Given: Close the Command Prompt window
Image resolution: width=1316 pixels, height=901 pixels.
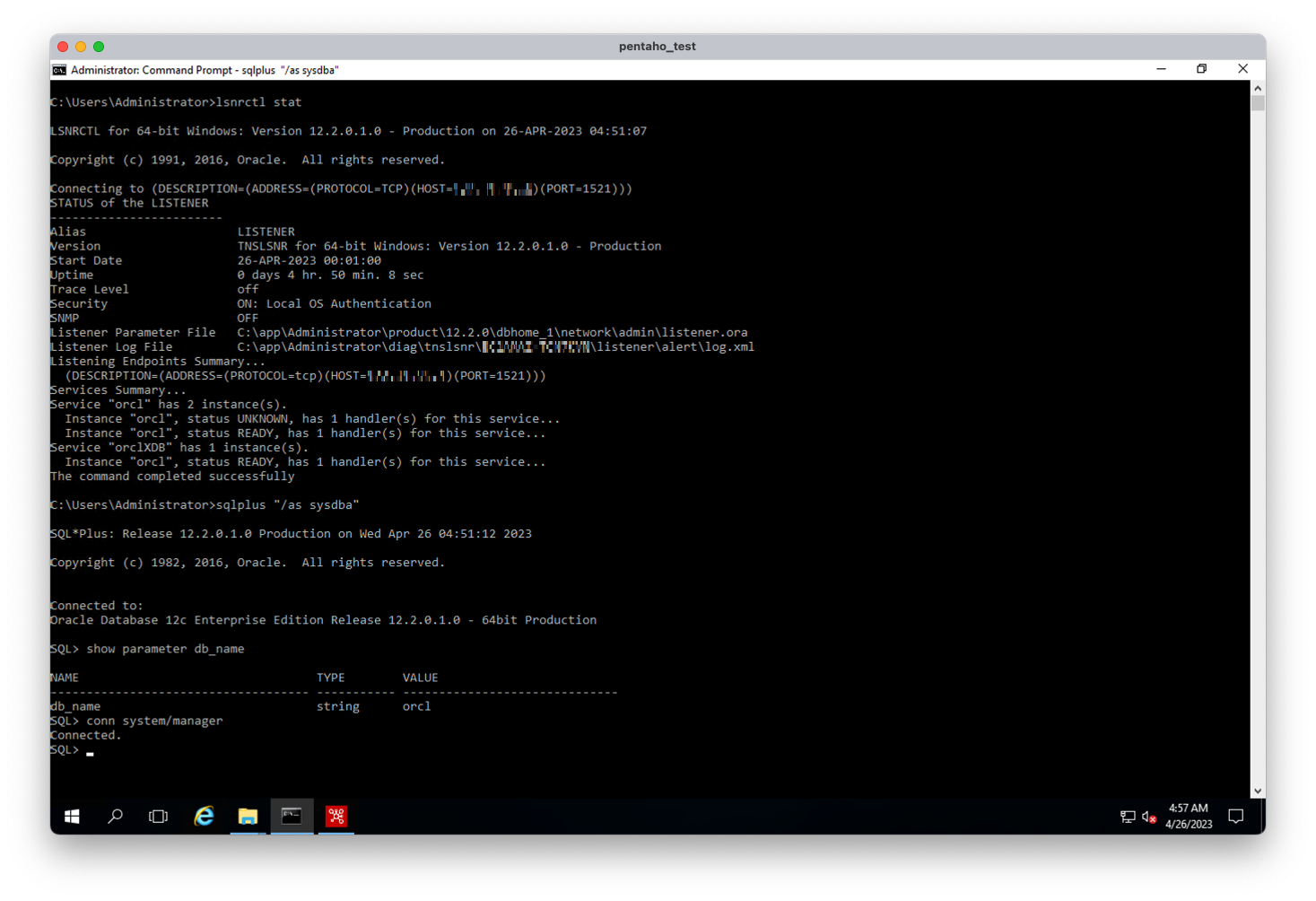Looking at the screenshot, I should point(1242,69).
